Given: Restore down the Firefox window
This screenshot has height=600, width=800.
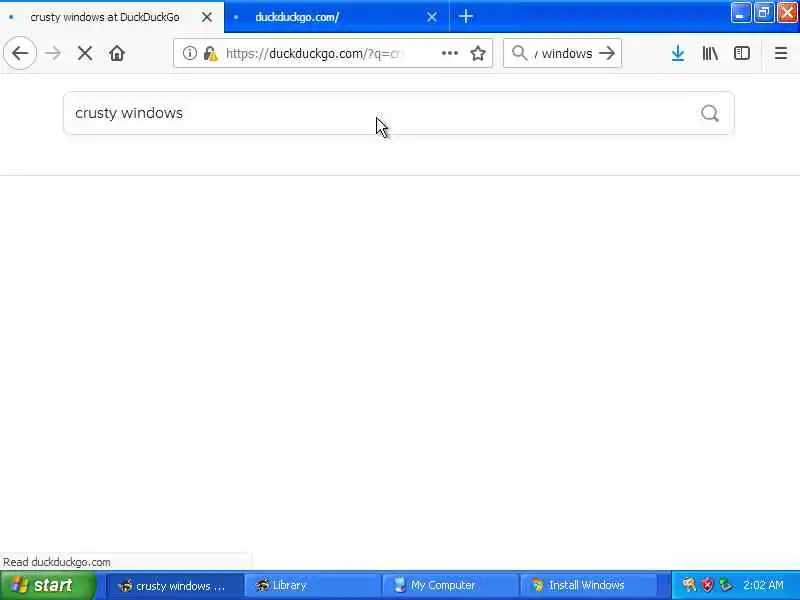Looking at the screenshot, I should (763, 13).
